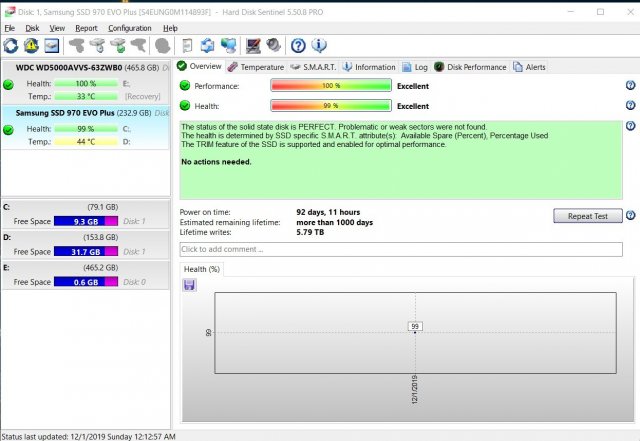Open the Report menu
640x441 pixels.
tap(86, 28)
